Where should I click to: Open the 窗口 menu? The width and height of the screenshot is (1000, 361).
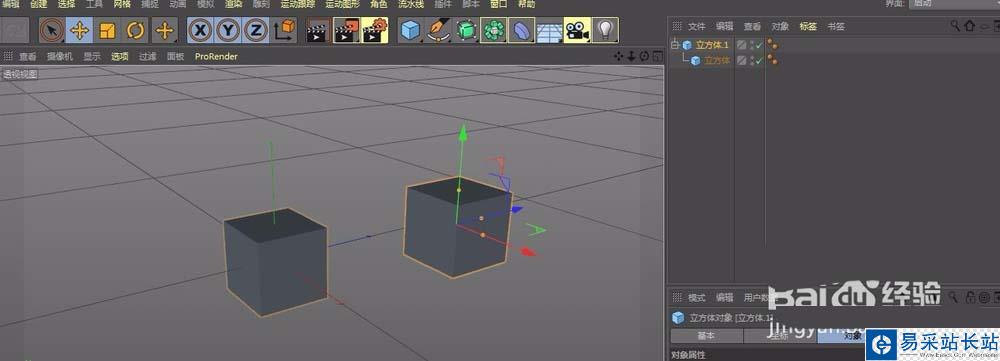pyautogui.click(x=498, y=4)
